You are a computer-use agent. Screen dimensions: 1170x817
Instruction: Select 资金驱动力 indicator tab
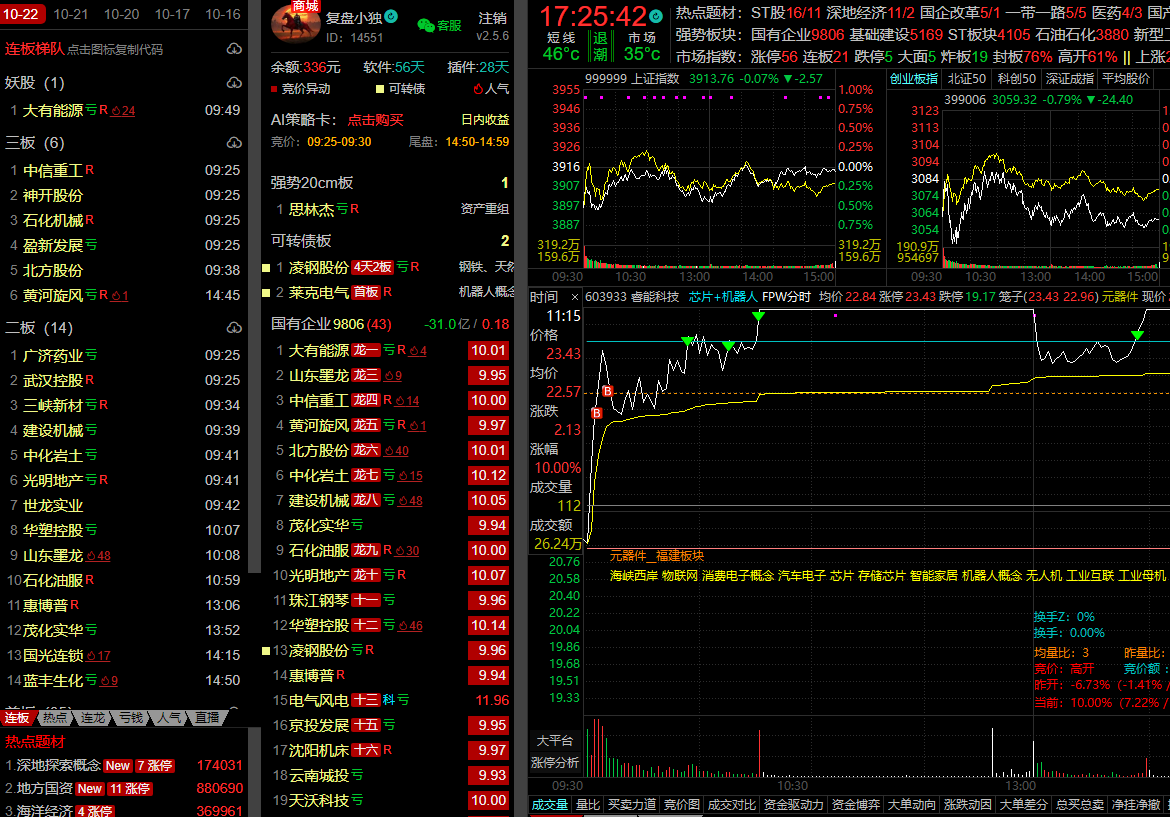(793, 804)
